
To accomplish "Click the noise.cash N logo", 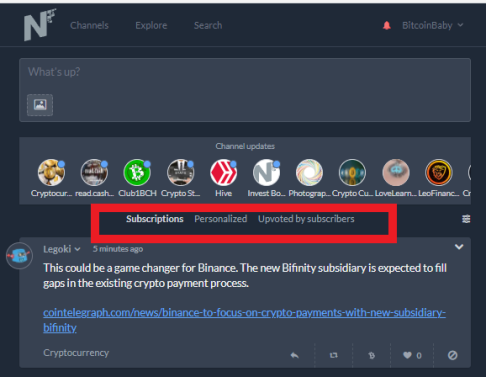I will pos(39,25).
